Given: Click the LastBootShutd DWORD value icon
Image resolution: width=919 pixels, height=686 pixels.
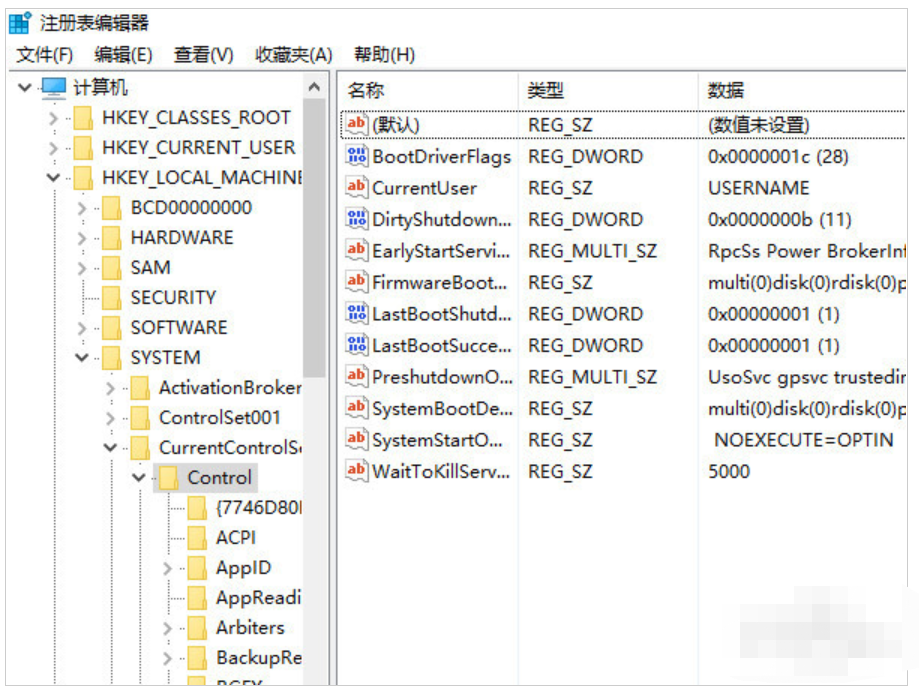Looking at the screenshot, I should 357,313.
